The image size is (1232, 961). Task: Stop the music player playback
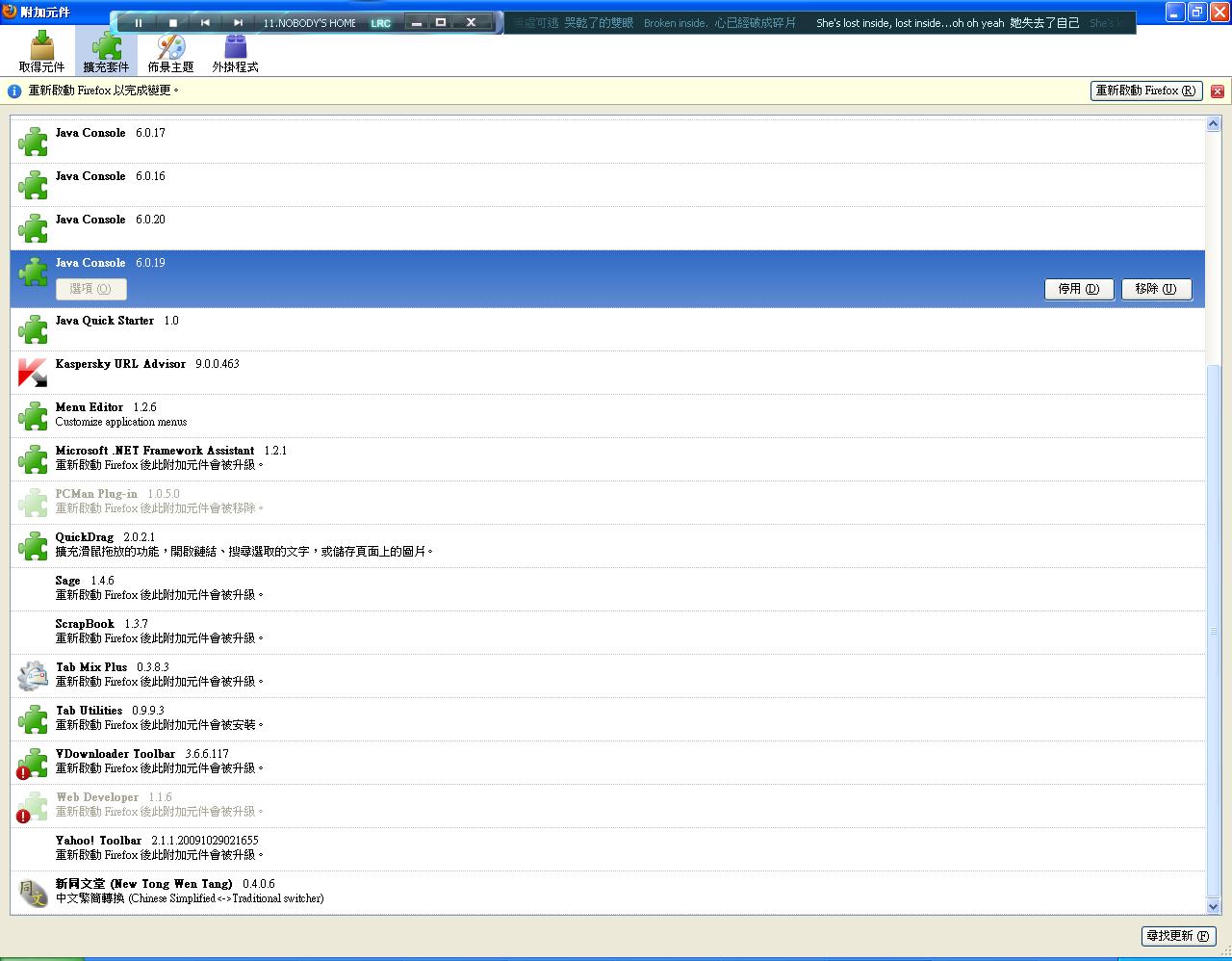(172, 23)
